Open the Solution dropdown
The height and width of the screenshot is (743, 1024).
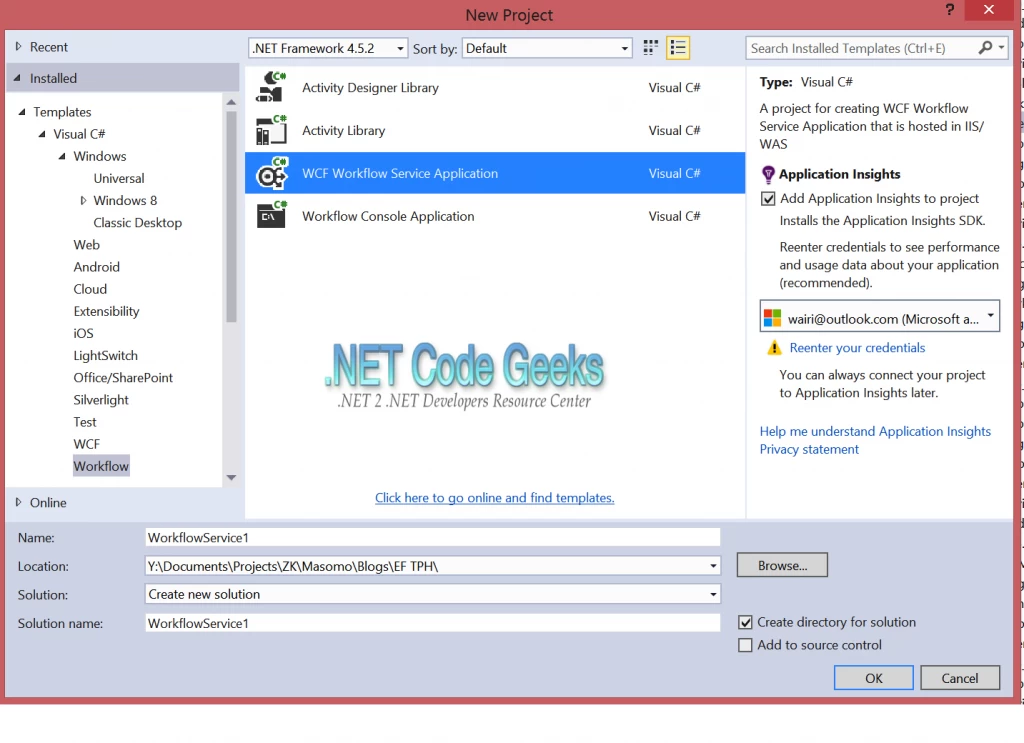pyautogui.click(x=713, y=594)
